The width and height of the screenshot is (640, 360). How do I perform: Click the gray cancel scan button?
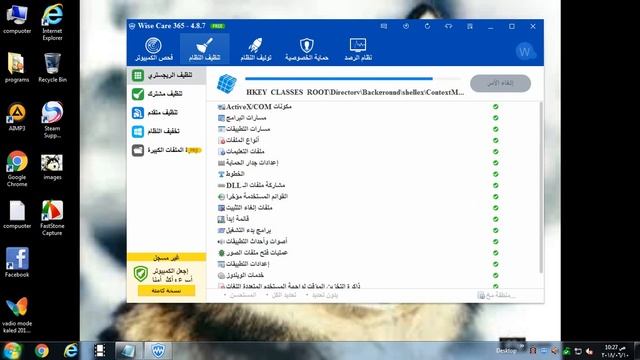tap(500, 83)
